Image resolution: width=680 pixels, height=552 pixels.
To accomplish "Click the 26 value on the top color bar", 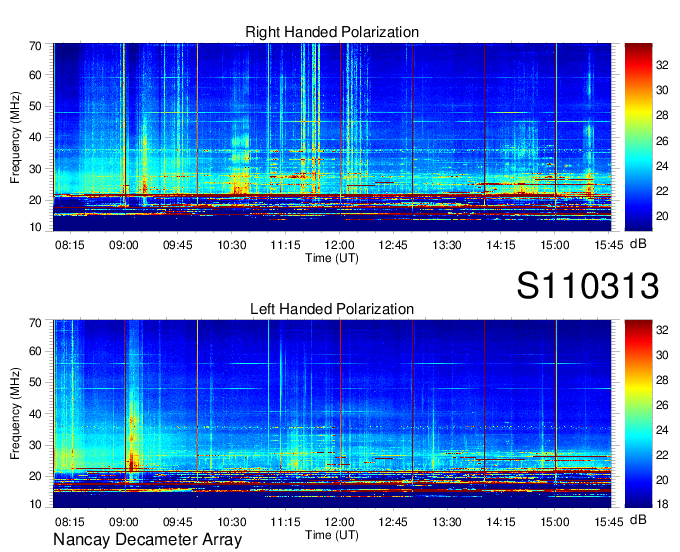I will [x=662, y=141].
